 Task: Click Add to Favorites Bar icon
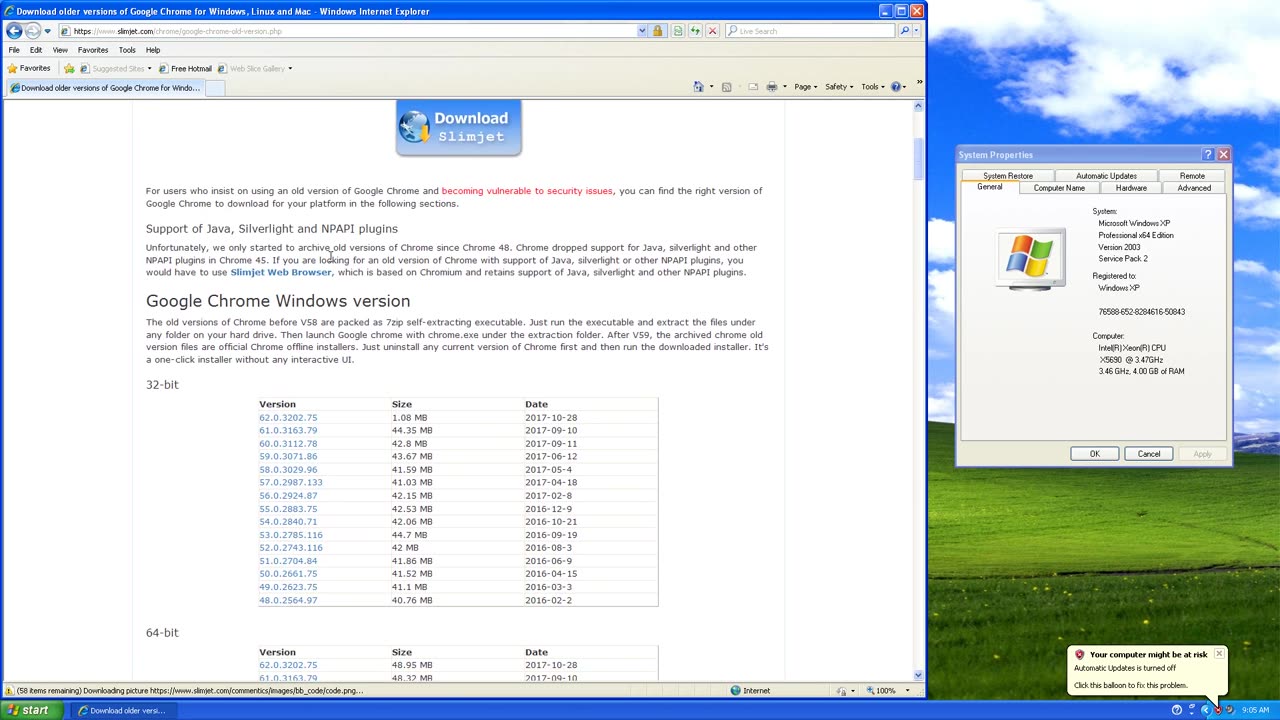pyautogui.click(x=69, y=69)
